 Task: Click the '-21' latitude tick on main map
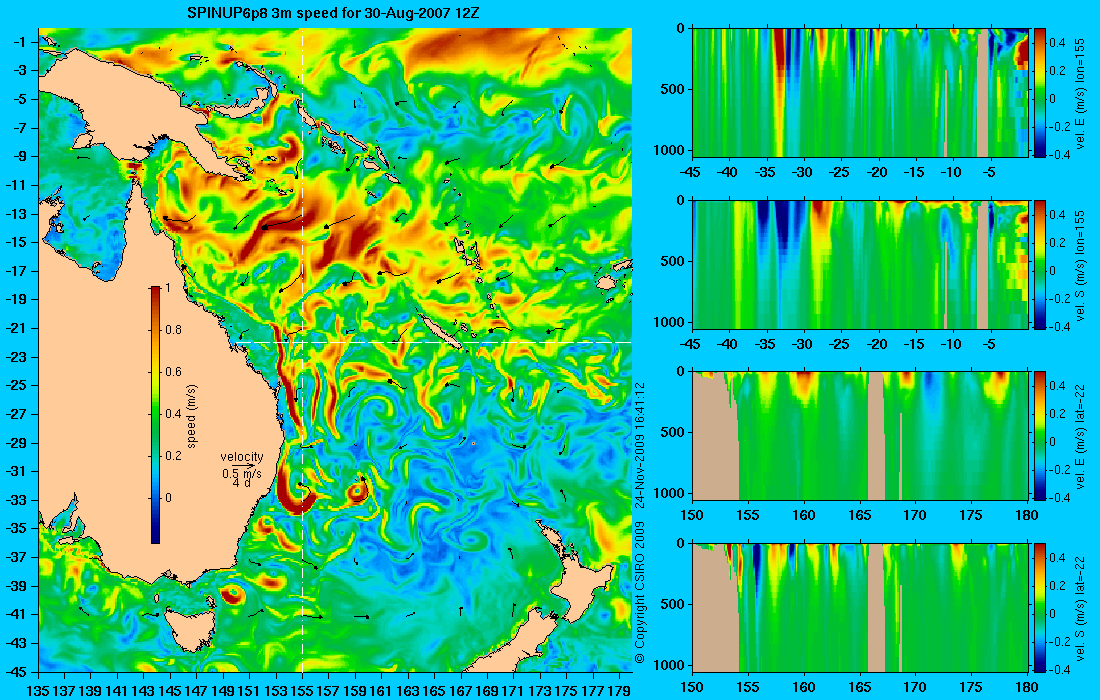coord(18,328)
